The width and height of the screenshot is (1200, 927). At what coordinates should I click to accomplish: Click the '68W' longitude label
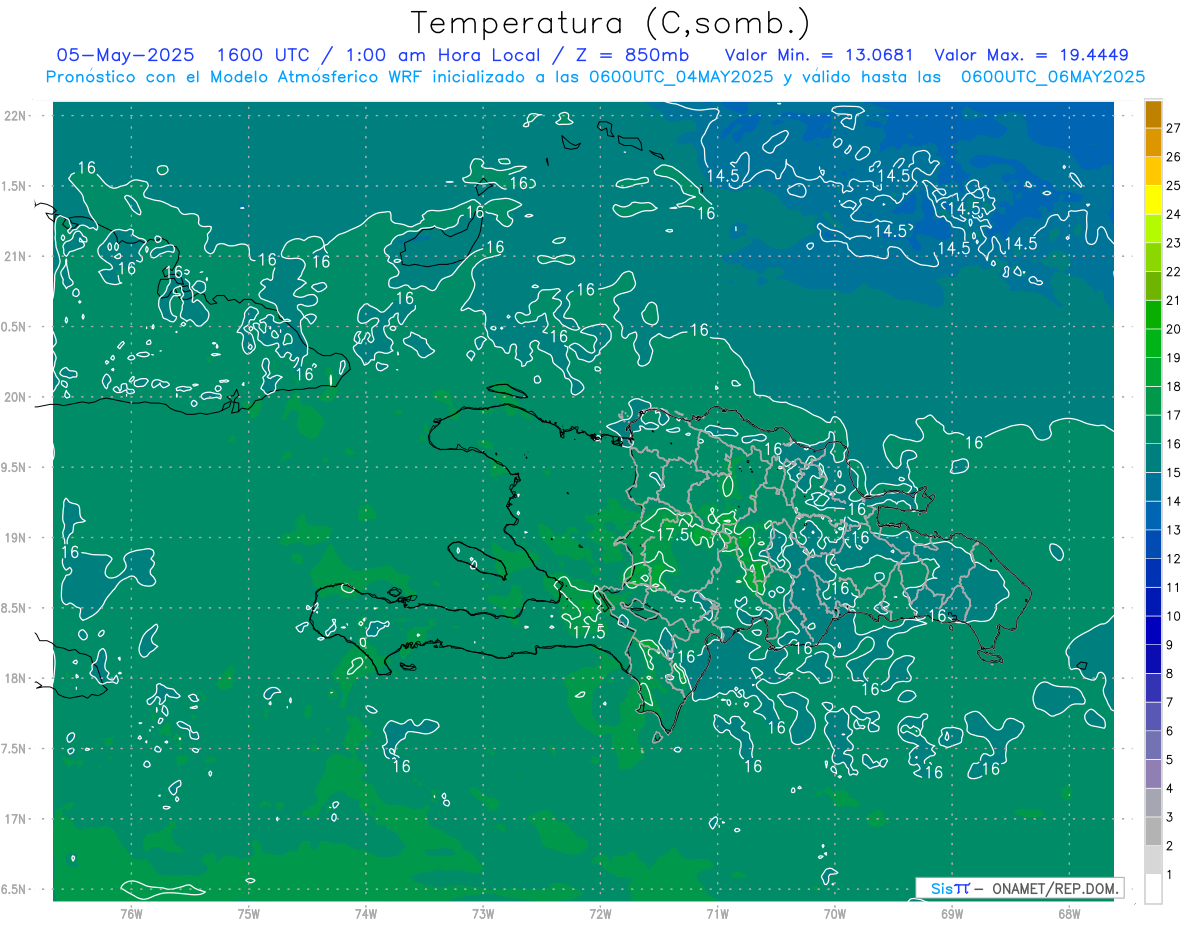(1069, 914)
